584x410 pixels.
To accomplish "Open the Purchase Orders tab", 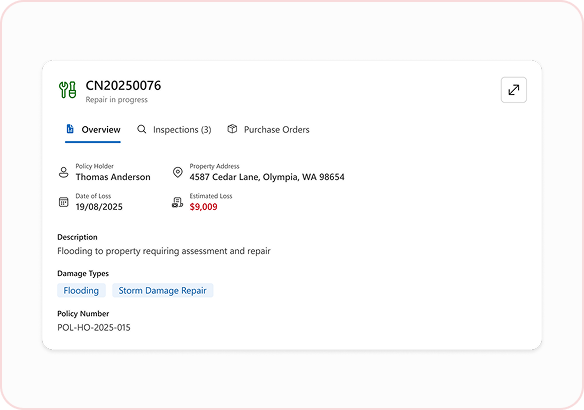I will [x=268, y=130].
